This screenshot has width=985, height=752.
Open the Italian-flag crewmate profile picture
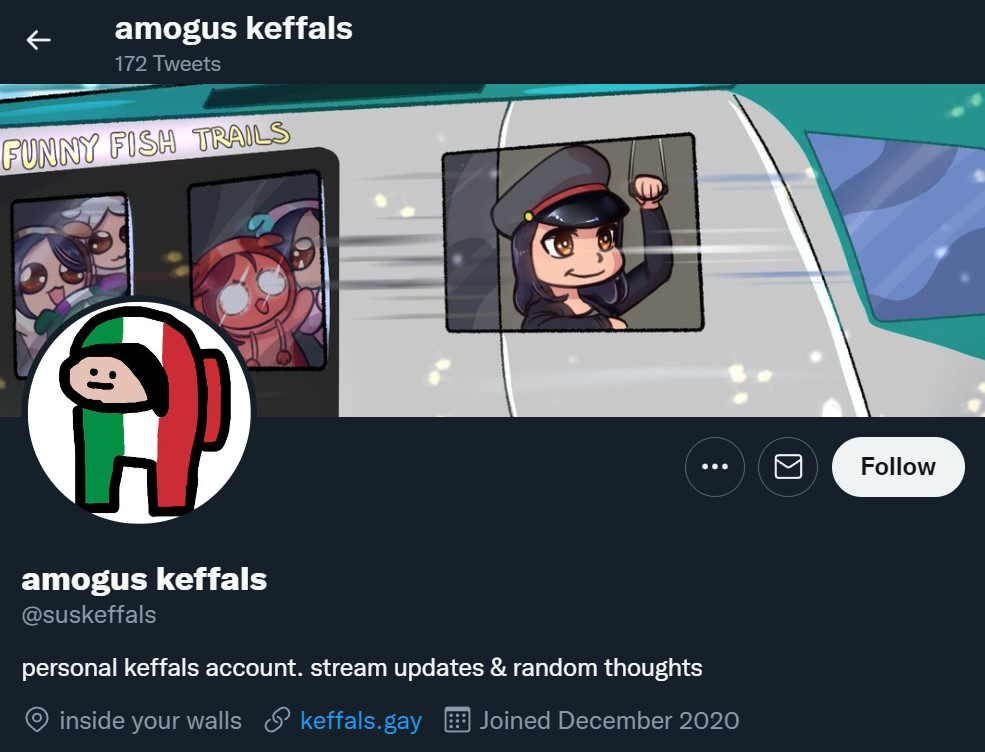coord(139,411)
